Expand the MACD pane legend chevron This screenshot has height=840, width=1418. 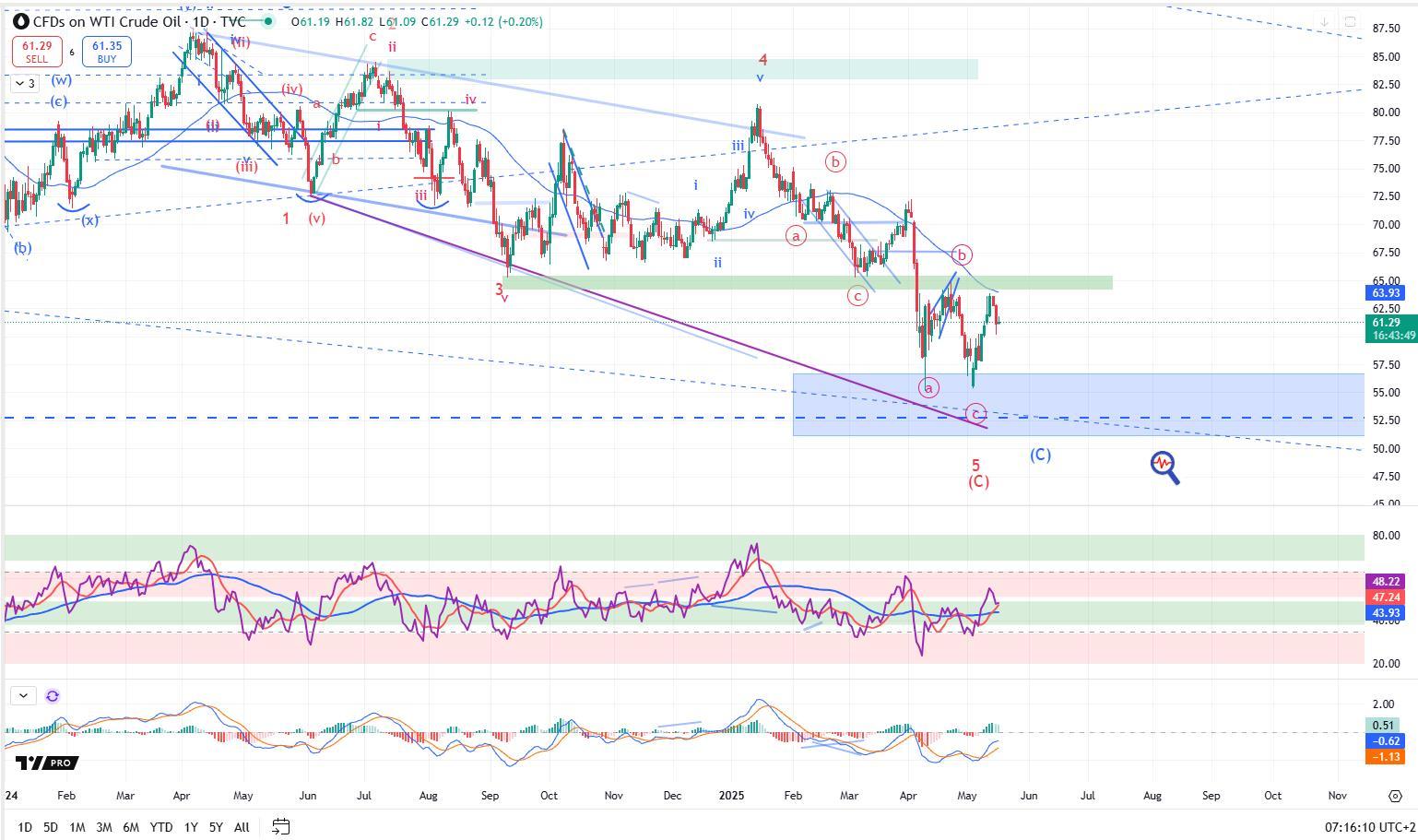coord(23,696)
